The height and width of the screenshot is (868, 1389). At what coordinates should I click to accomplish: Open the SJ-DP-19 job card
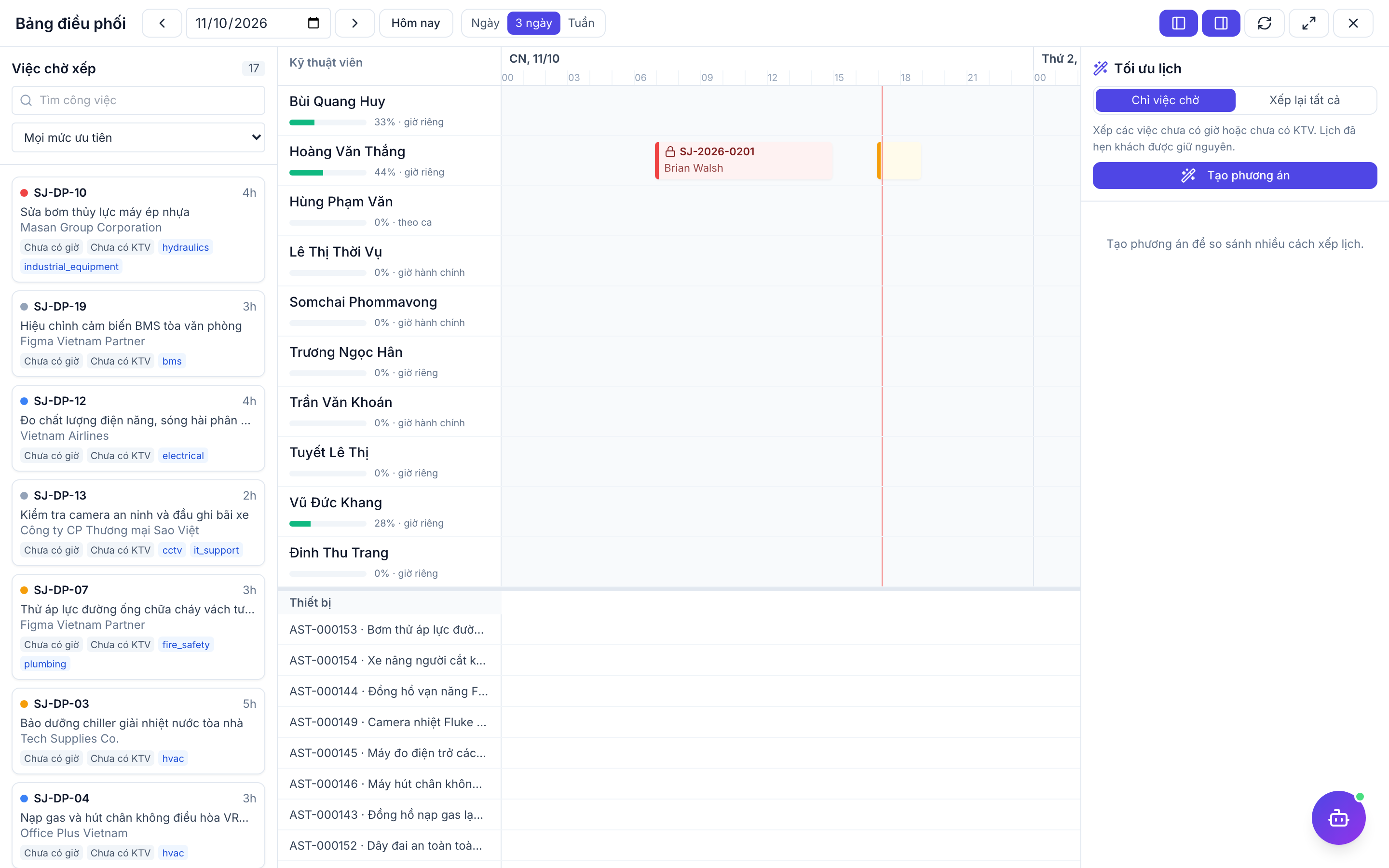[138, 334]
